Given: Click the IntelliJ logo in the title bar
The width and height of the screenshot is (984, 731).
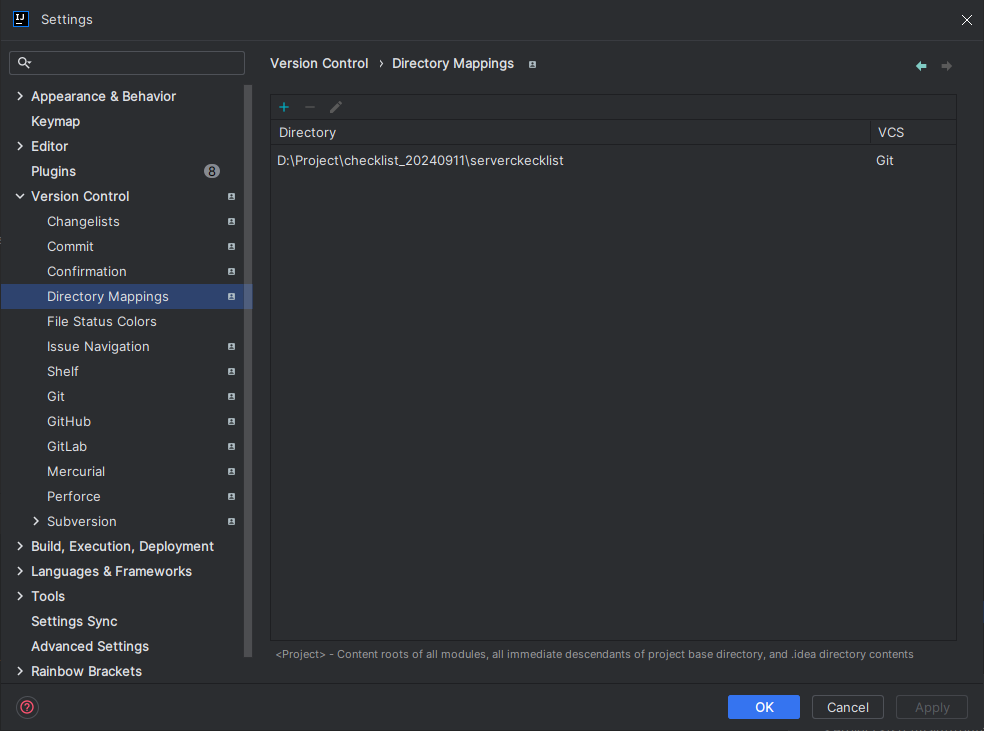Looking at the screenshot, I should pos(21,19).
